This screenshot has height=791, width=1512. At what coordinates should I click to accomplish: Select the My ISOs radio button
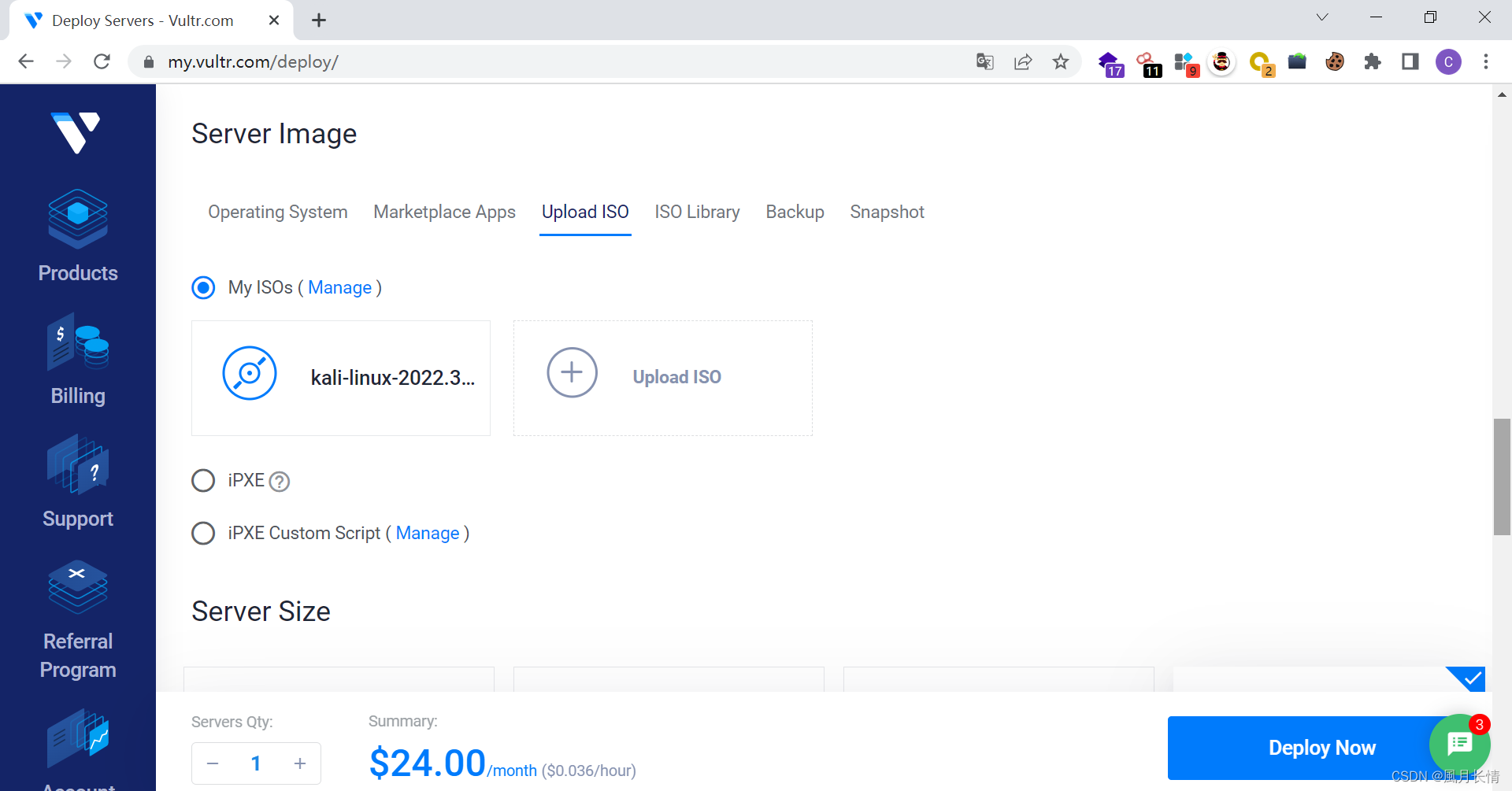pyautogui.click(x=203, y=287)
